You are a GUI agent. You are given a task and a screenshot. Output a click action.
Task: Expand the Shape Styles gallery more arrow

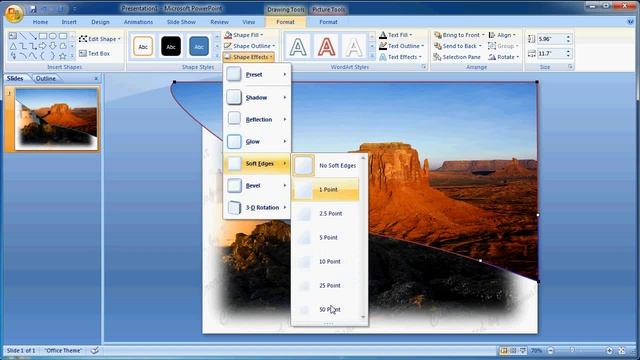pyautogui.click(x=217, y=56)
